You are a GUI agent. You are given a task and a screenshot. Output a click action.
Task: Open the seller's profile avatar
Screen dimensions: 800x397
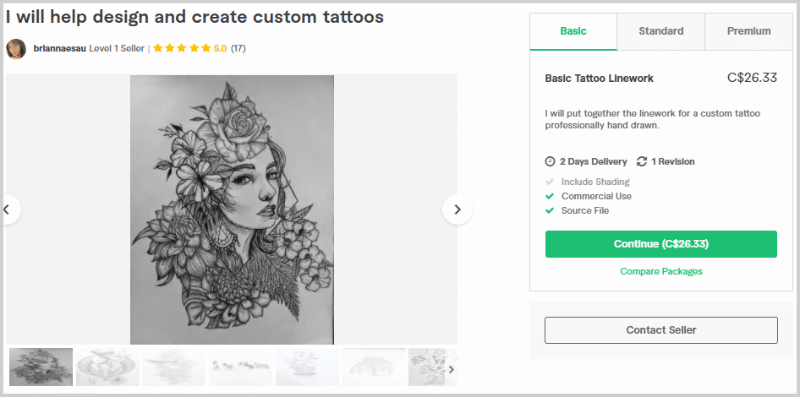[16, 48]
